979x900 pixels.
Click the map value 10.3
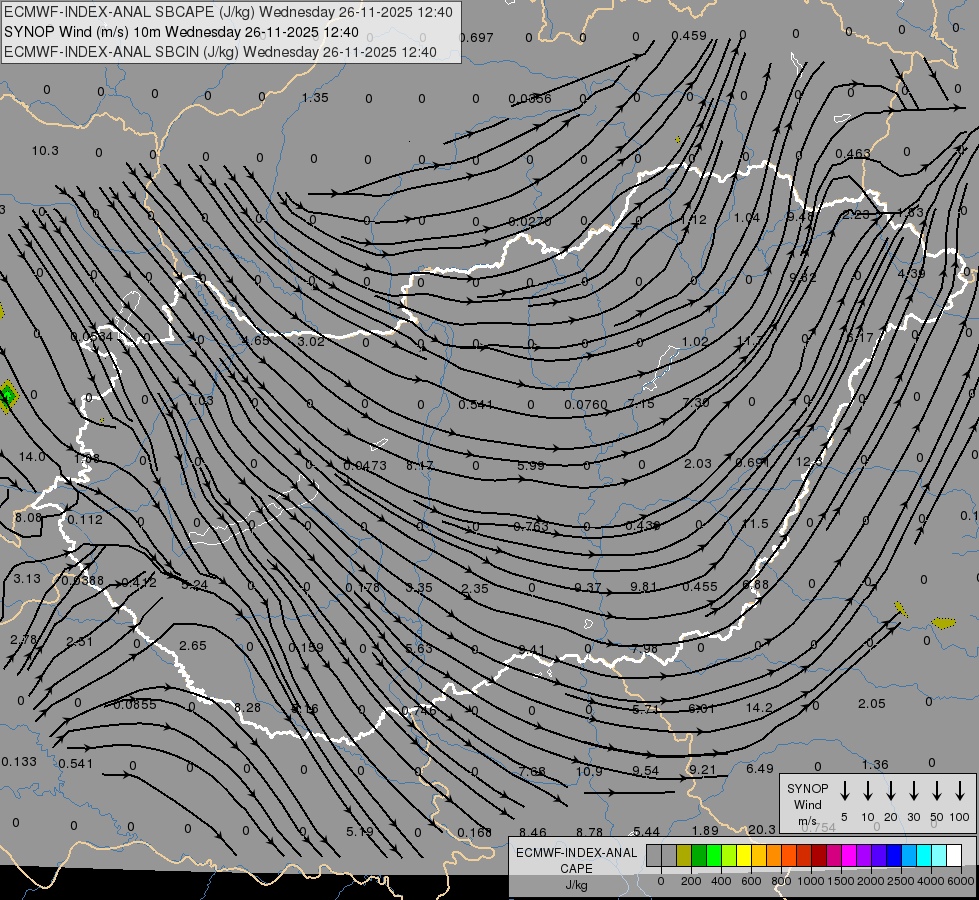45,151
